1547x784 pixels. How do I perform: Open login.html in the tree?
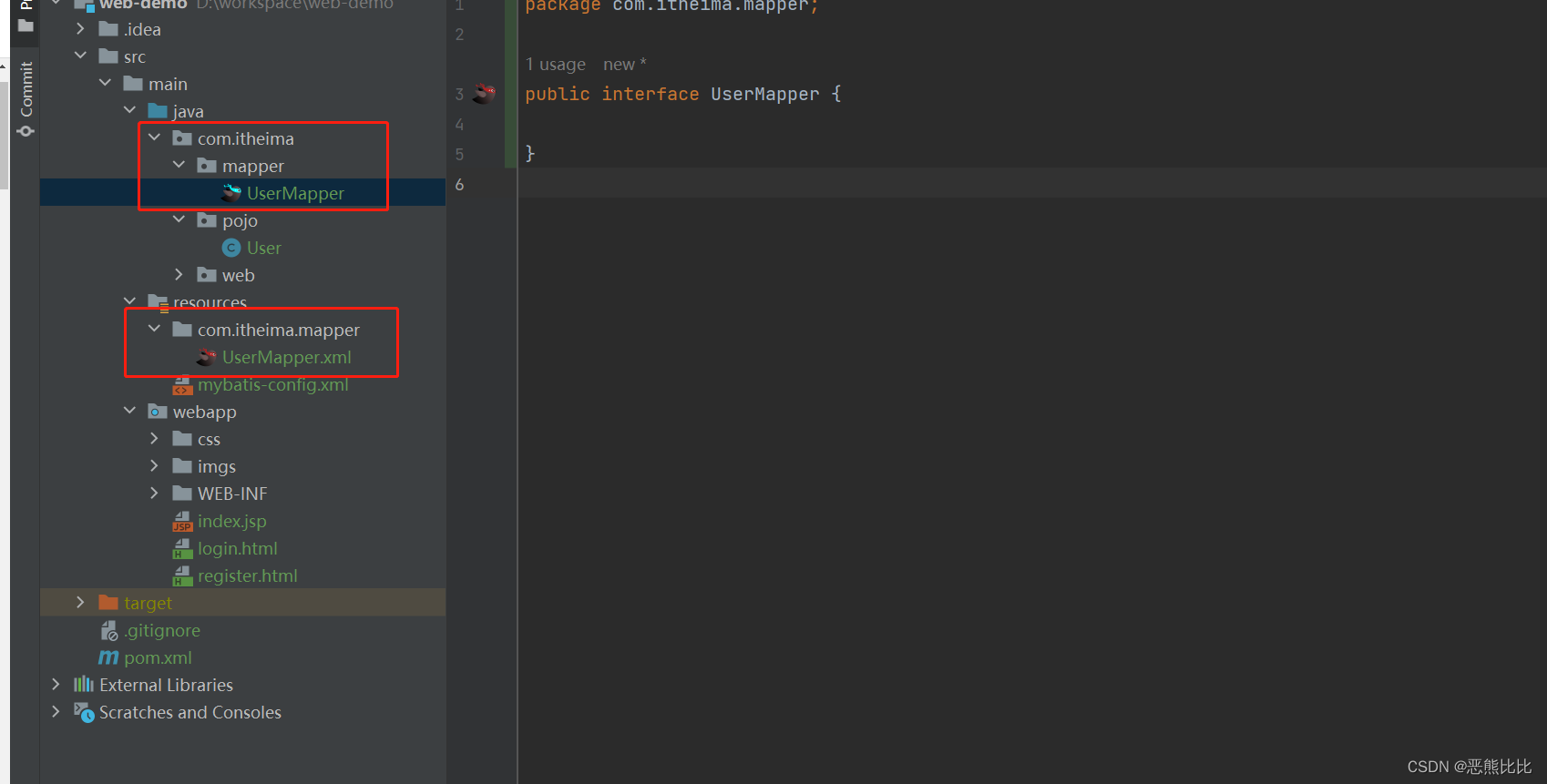coord(237,548)
